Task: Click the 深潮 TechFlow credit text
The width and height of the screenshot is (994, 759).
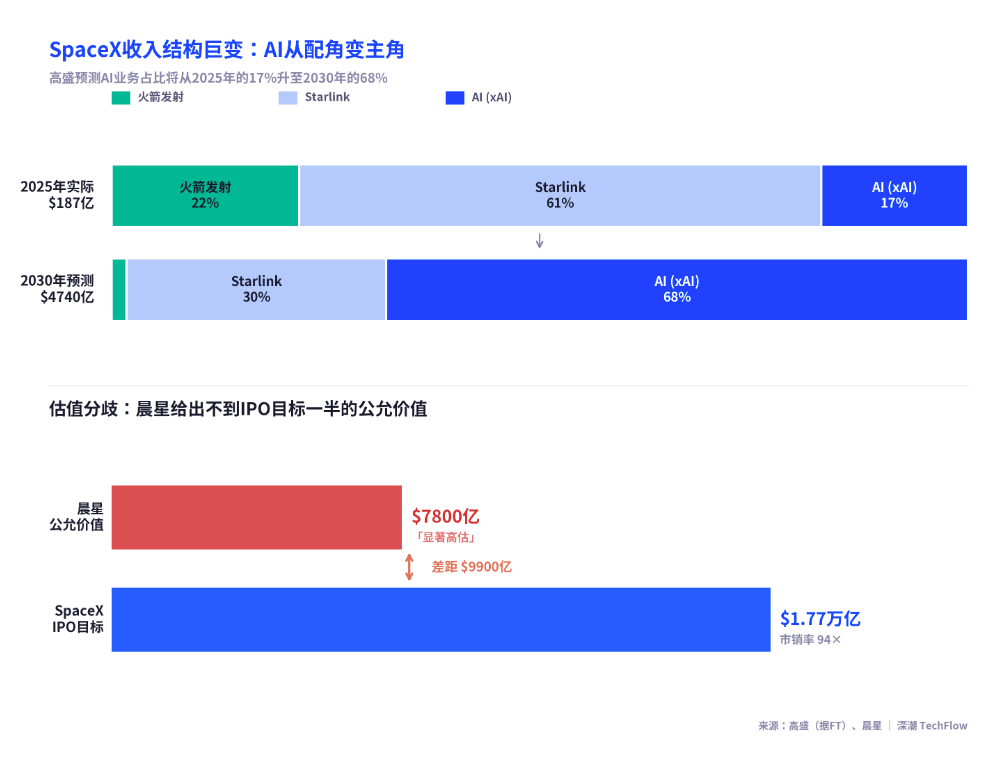Action: pyautogui.click(x=932, y=725)
